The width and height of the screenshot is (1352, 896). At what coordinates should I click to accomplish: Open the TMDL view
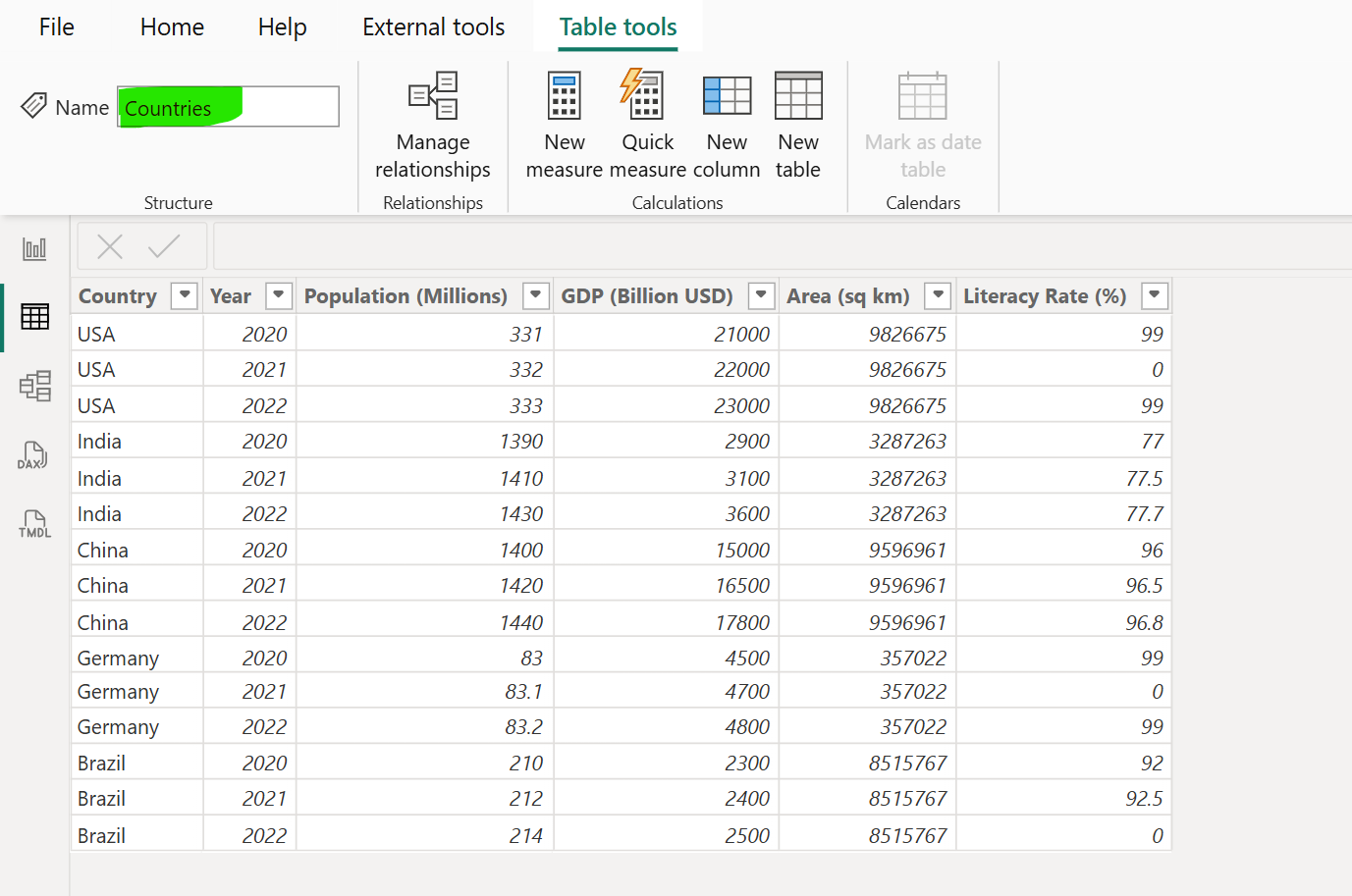pos(34,523)
